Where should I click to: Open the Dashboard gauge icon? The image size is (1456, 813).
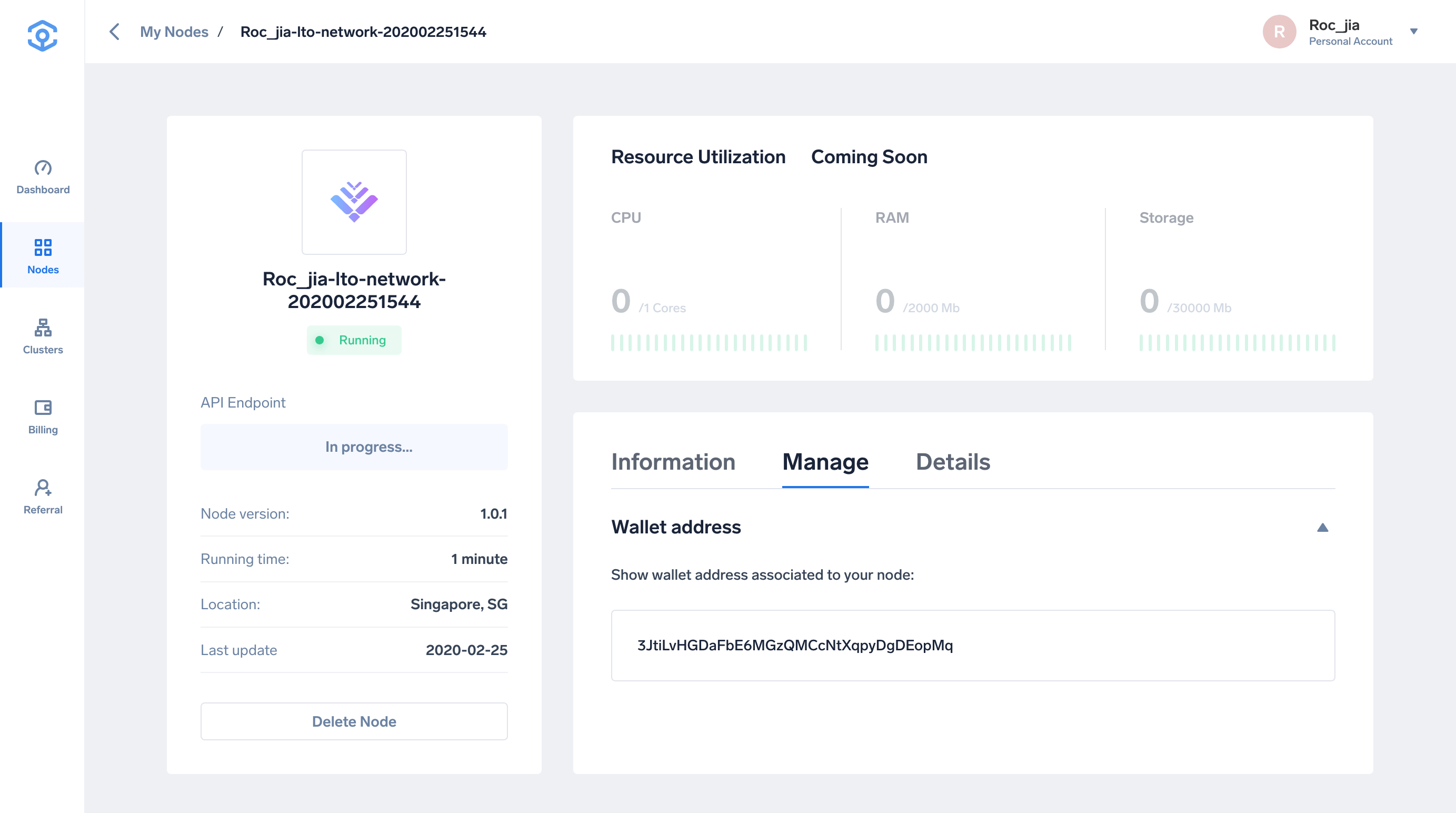43,168
